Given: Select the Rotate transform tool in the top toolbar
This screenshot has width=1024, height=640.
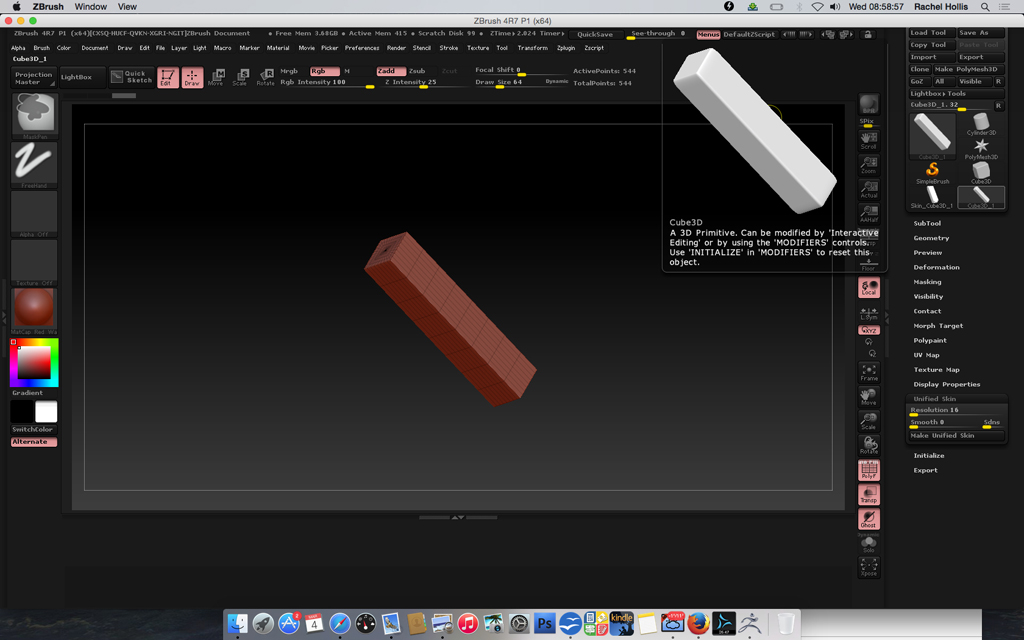Looking at the screenshot, I should [265, 77].
